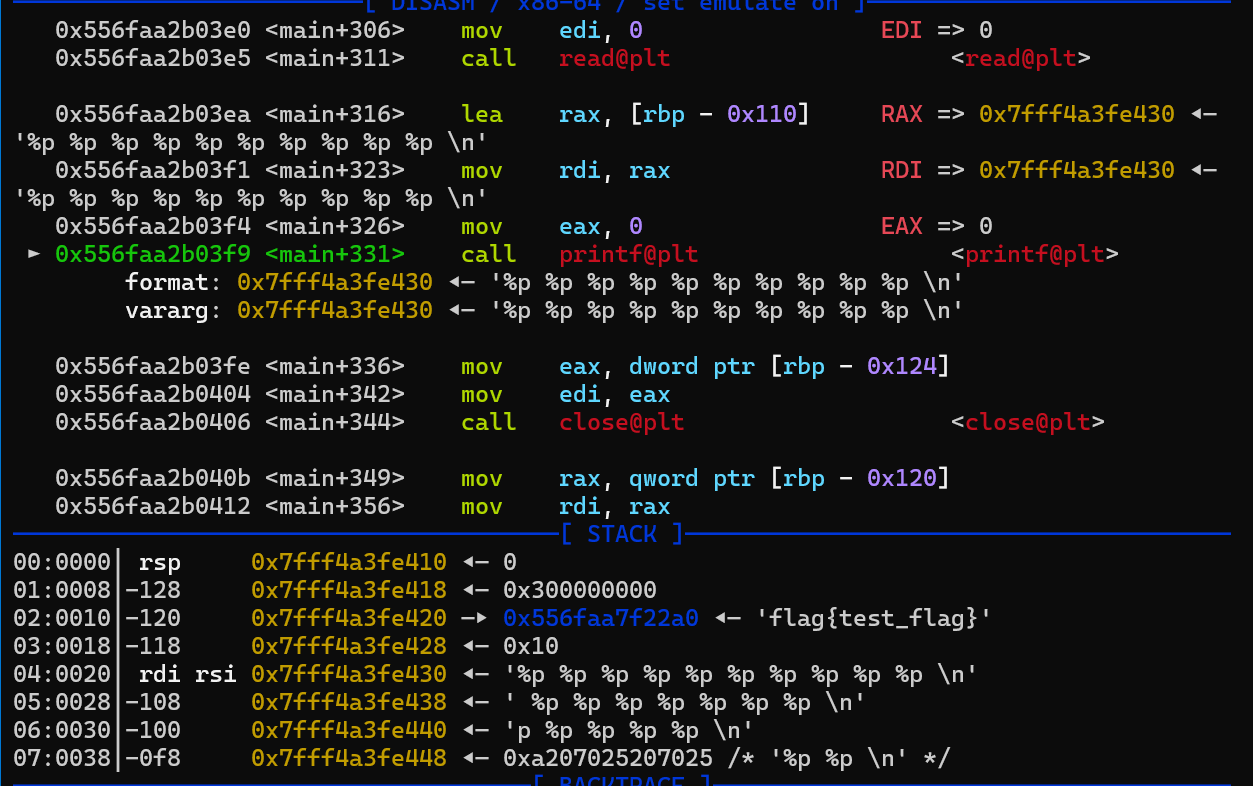Click the stack value 0x300000000
The height and width of the screenshot is (786, 1253).
(x=580, y=590)
